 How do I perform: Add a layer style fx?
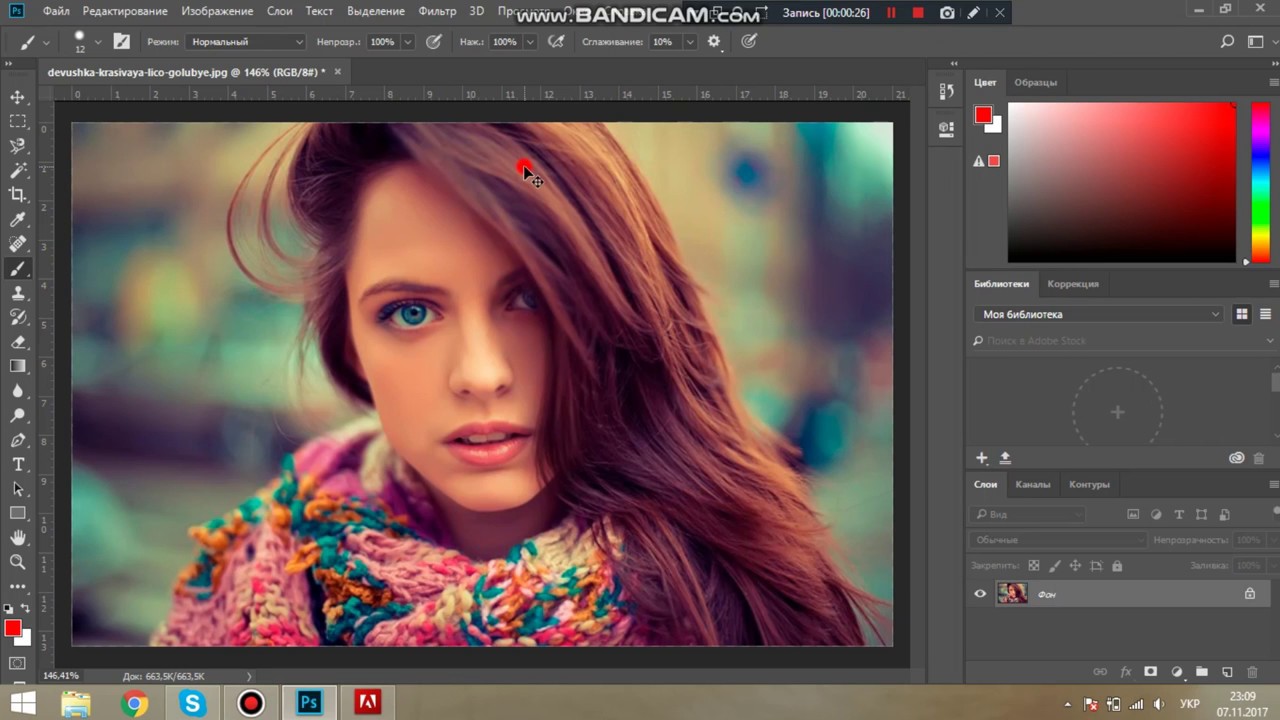(1126, 672)
